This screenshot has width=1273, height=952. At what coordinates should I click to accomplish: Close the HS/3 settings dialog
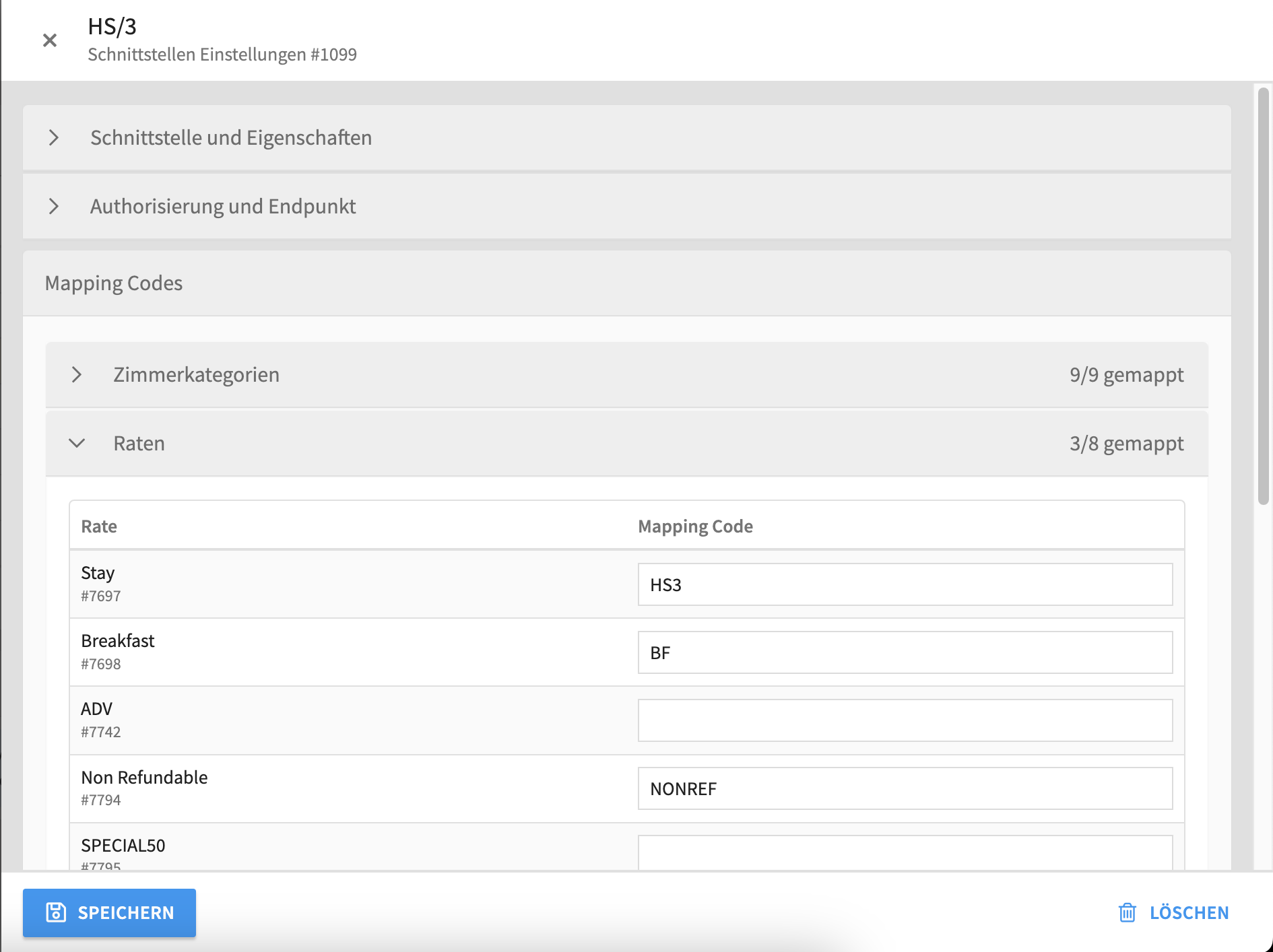49,40
